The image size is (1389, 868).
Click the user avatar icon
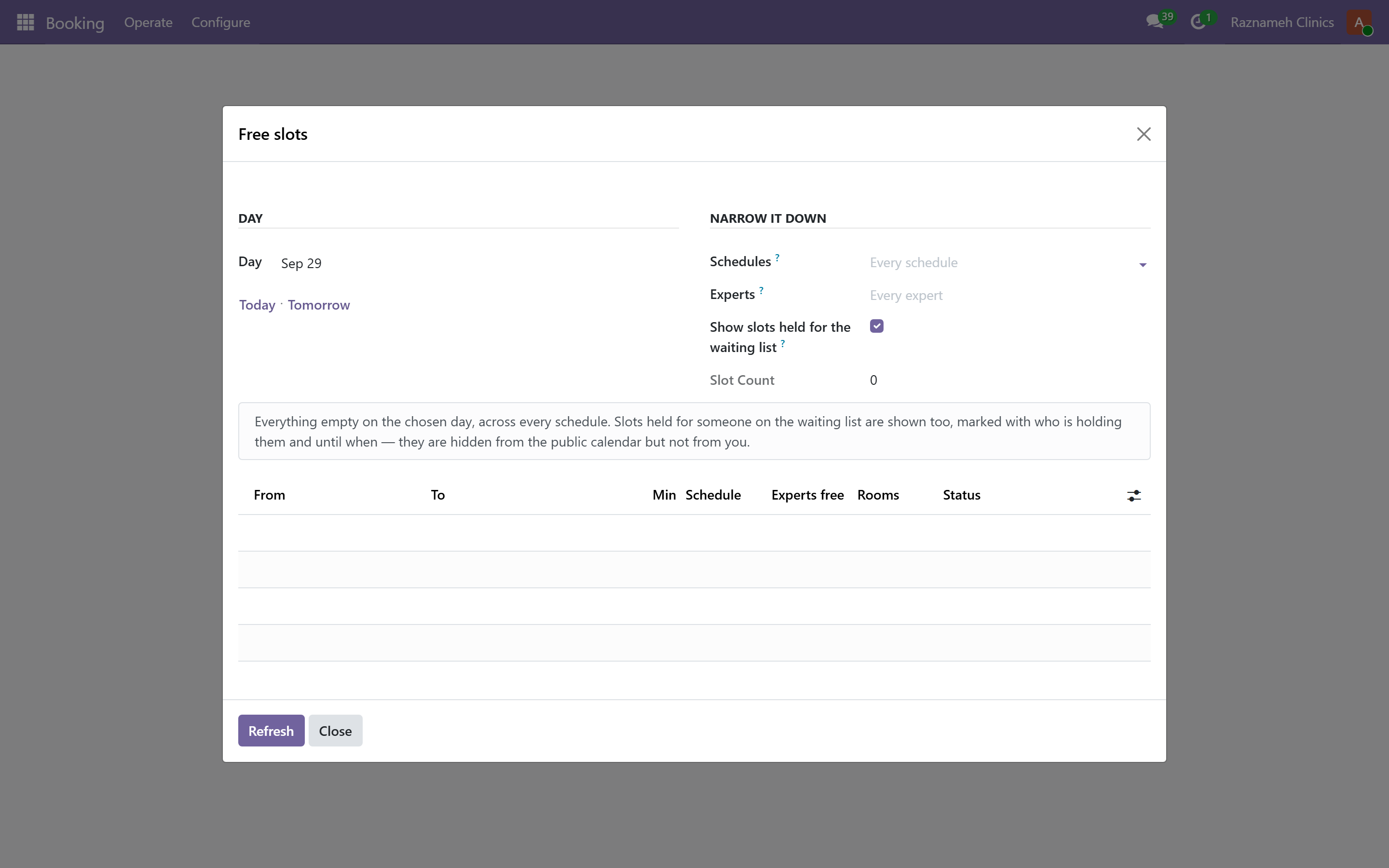[1359, 22]
